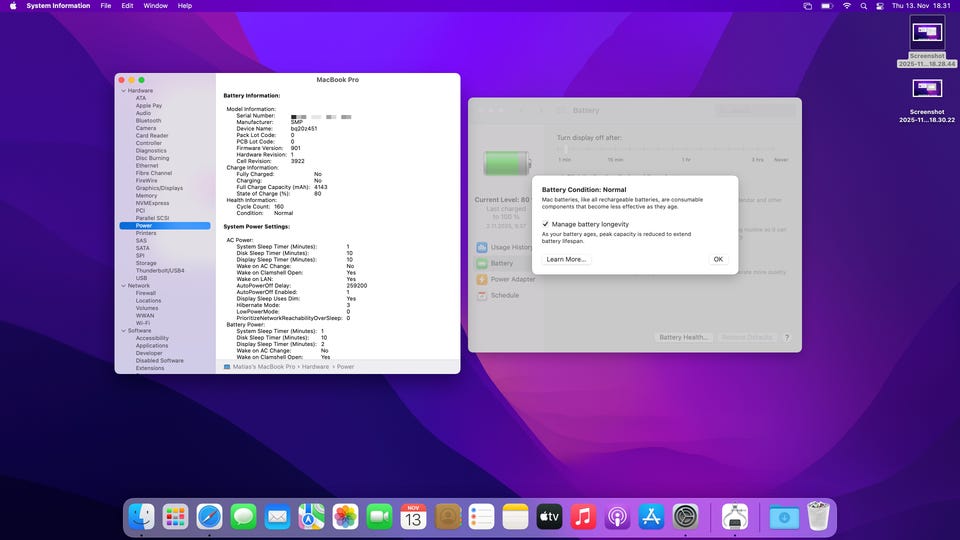Open the Music app icon
Viewport: 960px width, 540px height.
583,516
